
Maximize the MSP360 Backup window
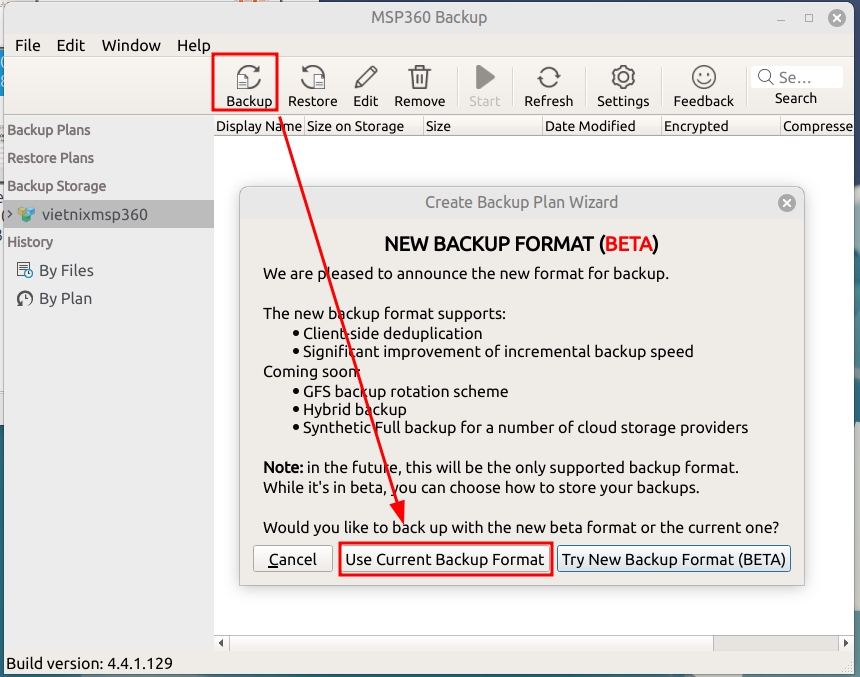[809, 18]
